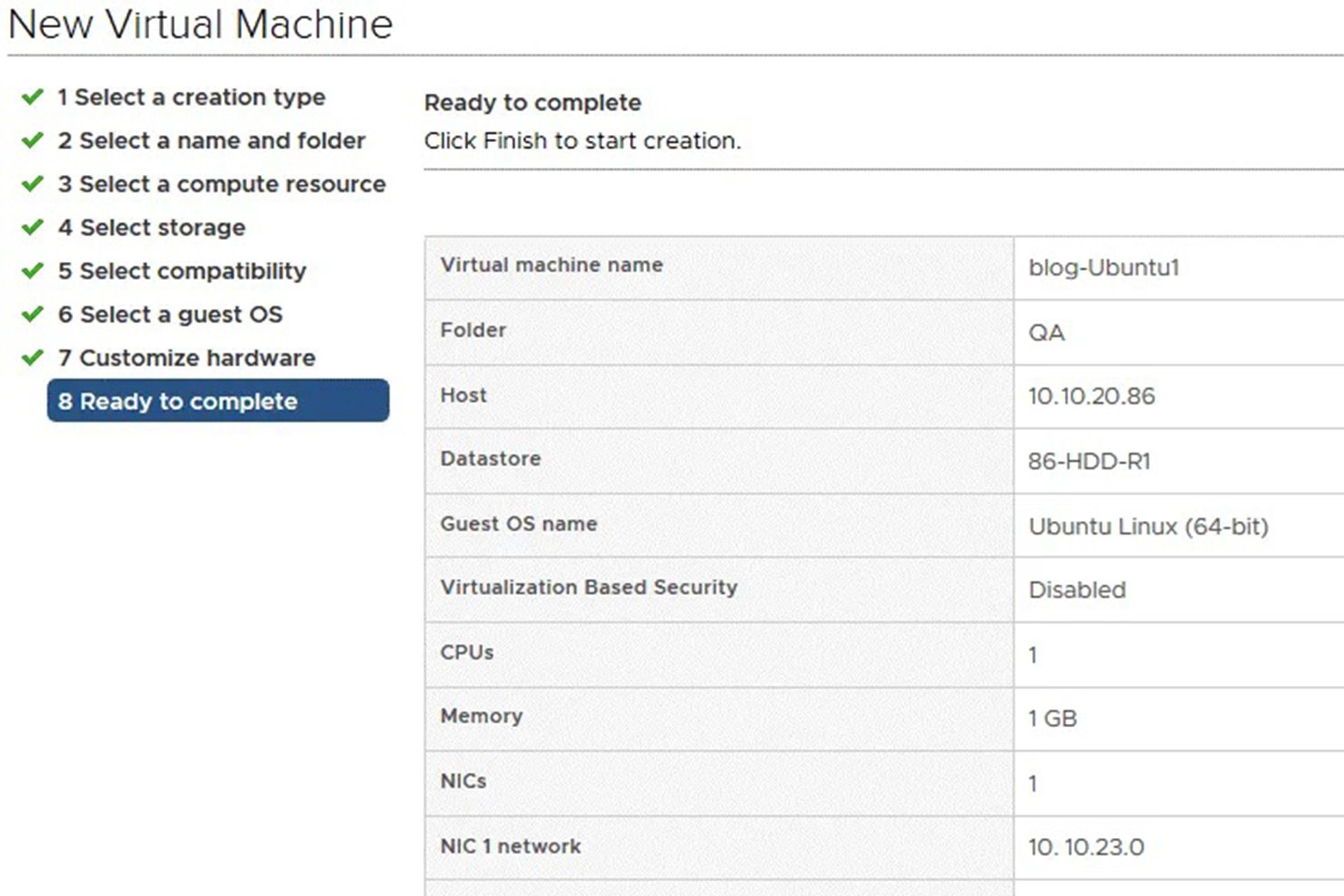Go back to step 6 Select a guest OS

[170, 314]
